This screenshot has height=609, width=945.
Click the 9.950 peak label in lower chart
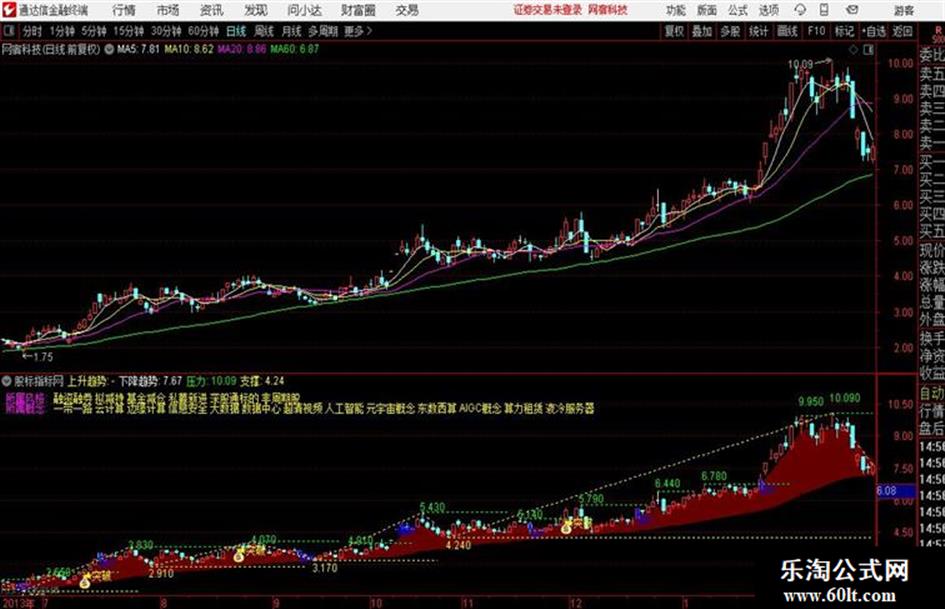[x=811, y=402]
